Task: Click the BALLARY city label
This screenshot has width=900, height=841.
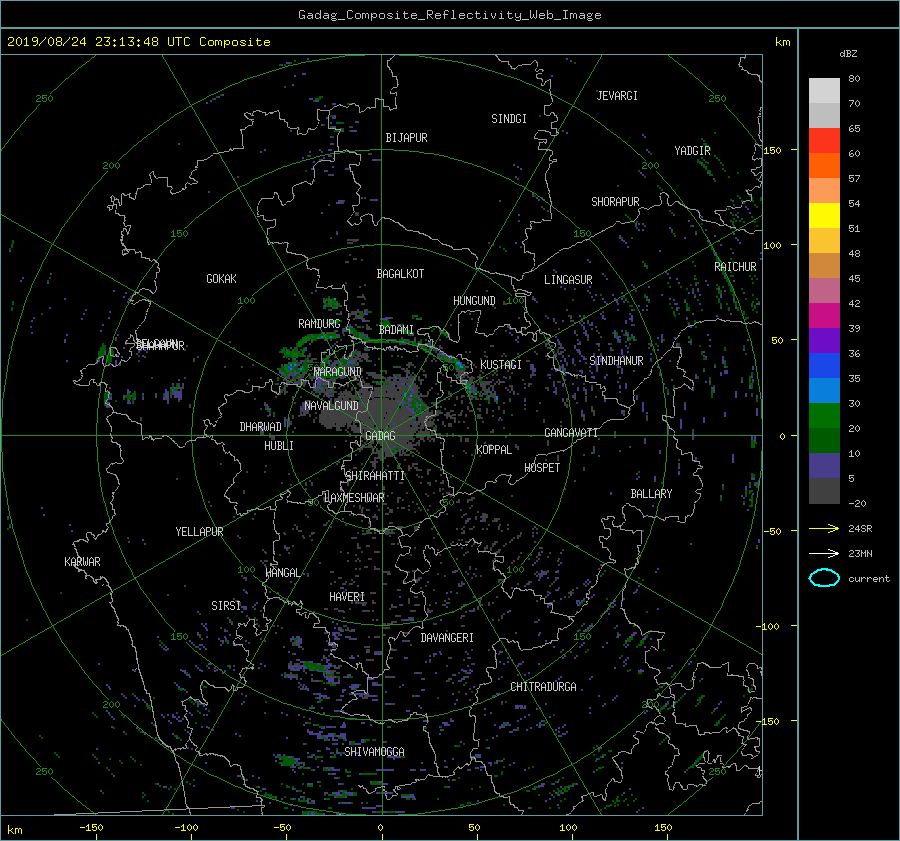Action: coord(651,494)
